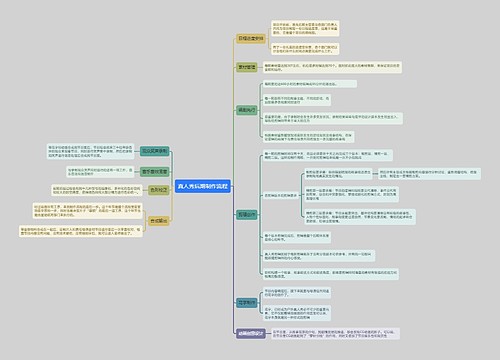Select the green right-side node with four child notes
Image resolution: width=500 pixels, height=360 pixels.
247,110
